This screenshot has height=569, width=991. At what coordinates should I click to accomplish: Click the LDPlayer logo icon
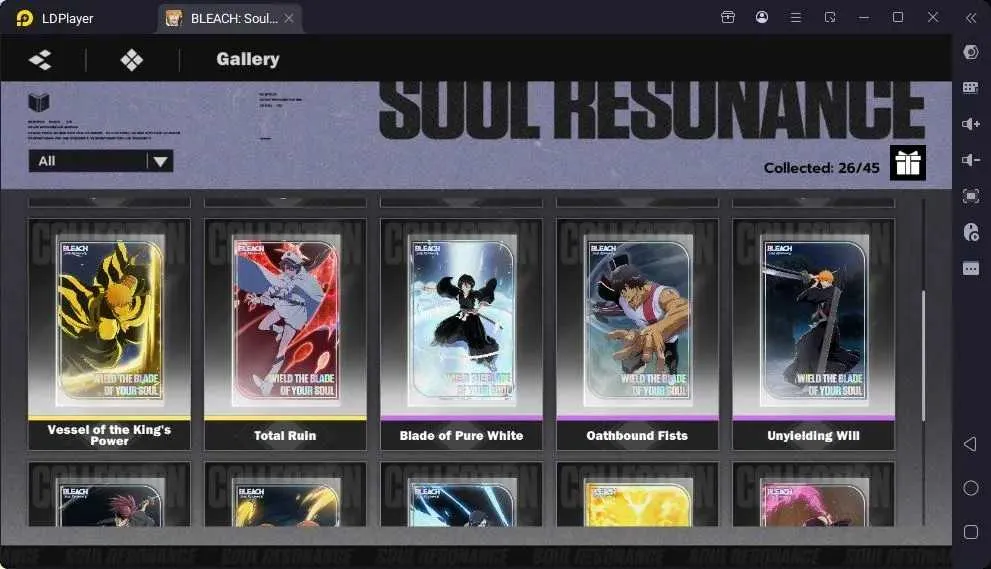24,18
